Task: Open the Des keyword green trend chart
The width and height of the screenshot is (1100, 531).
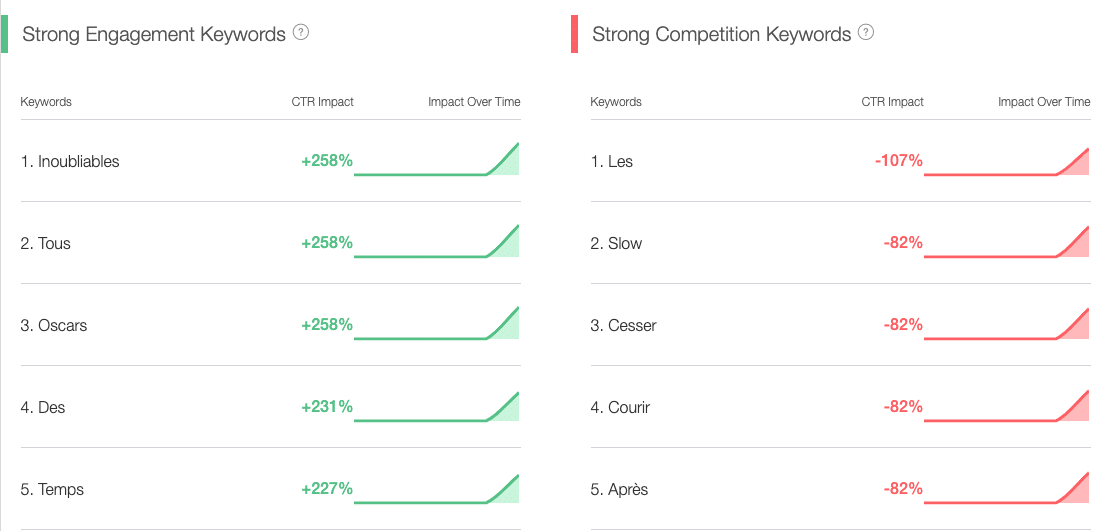Action: (x=436, y=407)
